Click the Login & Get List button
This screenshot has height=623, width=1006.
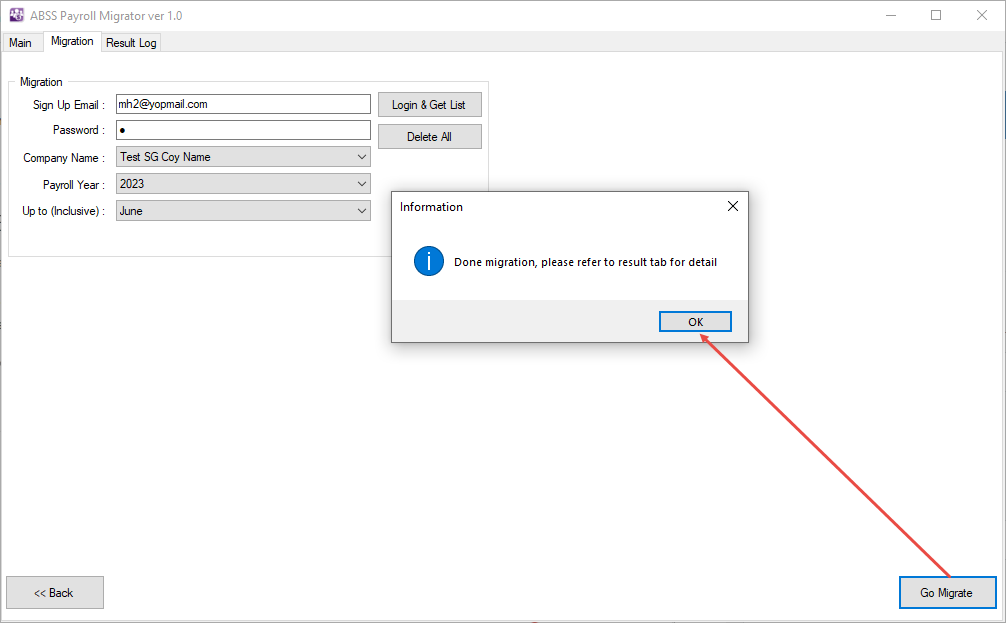point(429,105)
